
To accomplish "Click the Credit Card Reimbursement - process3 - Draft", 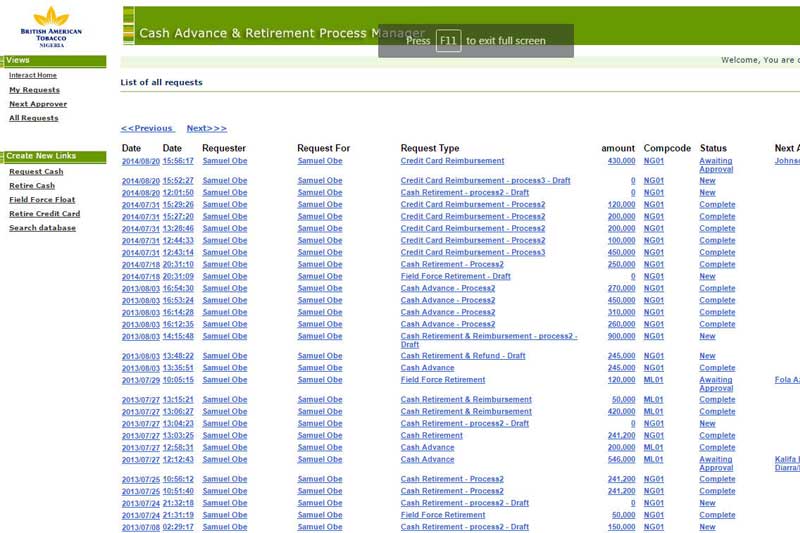I will click(485, 181).
